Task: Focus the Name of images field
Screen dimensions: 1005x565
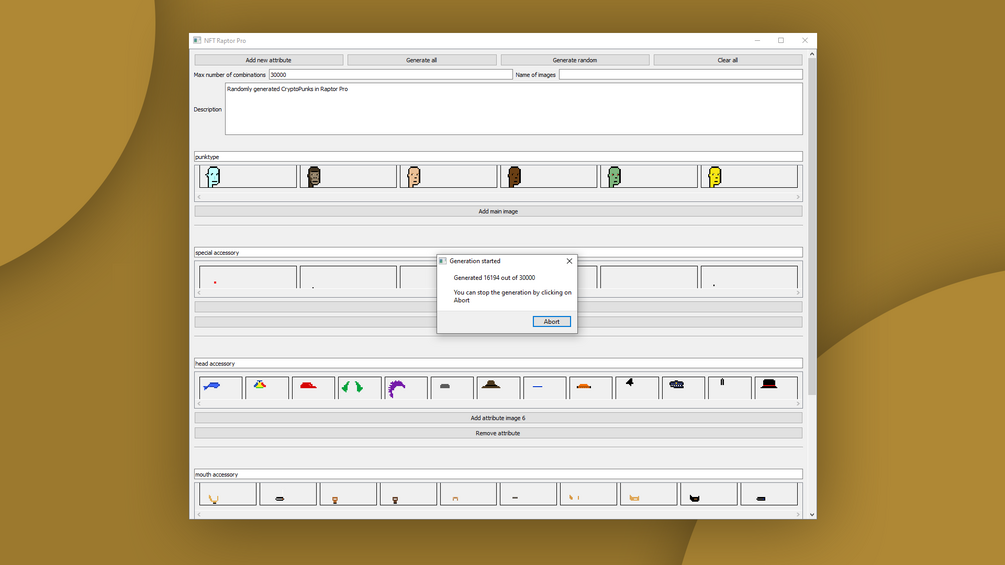Action: 681,75
